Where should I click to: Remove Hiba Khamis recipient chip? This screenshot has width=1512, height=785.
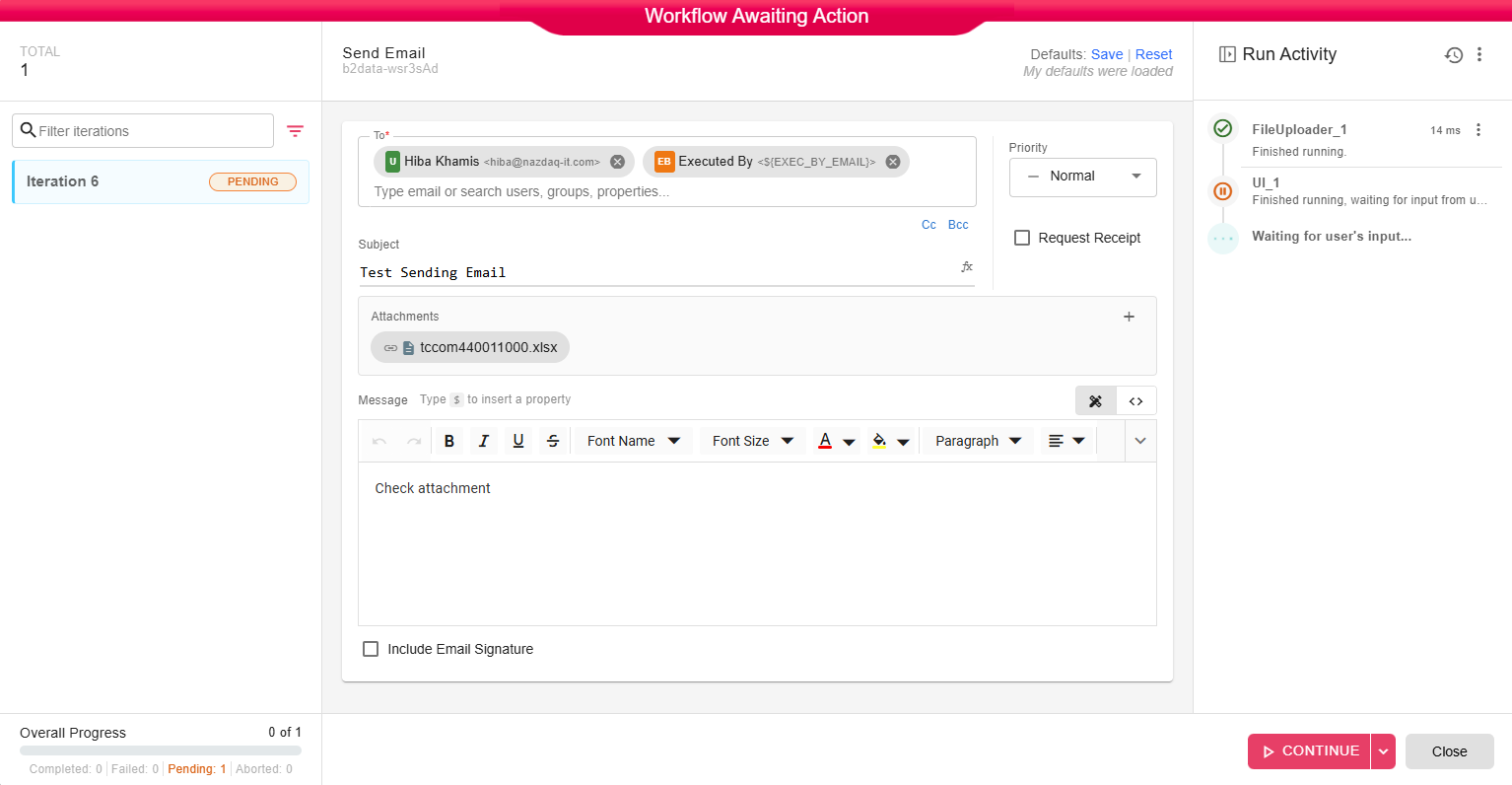coord(617,162)
